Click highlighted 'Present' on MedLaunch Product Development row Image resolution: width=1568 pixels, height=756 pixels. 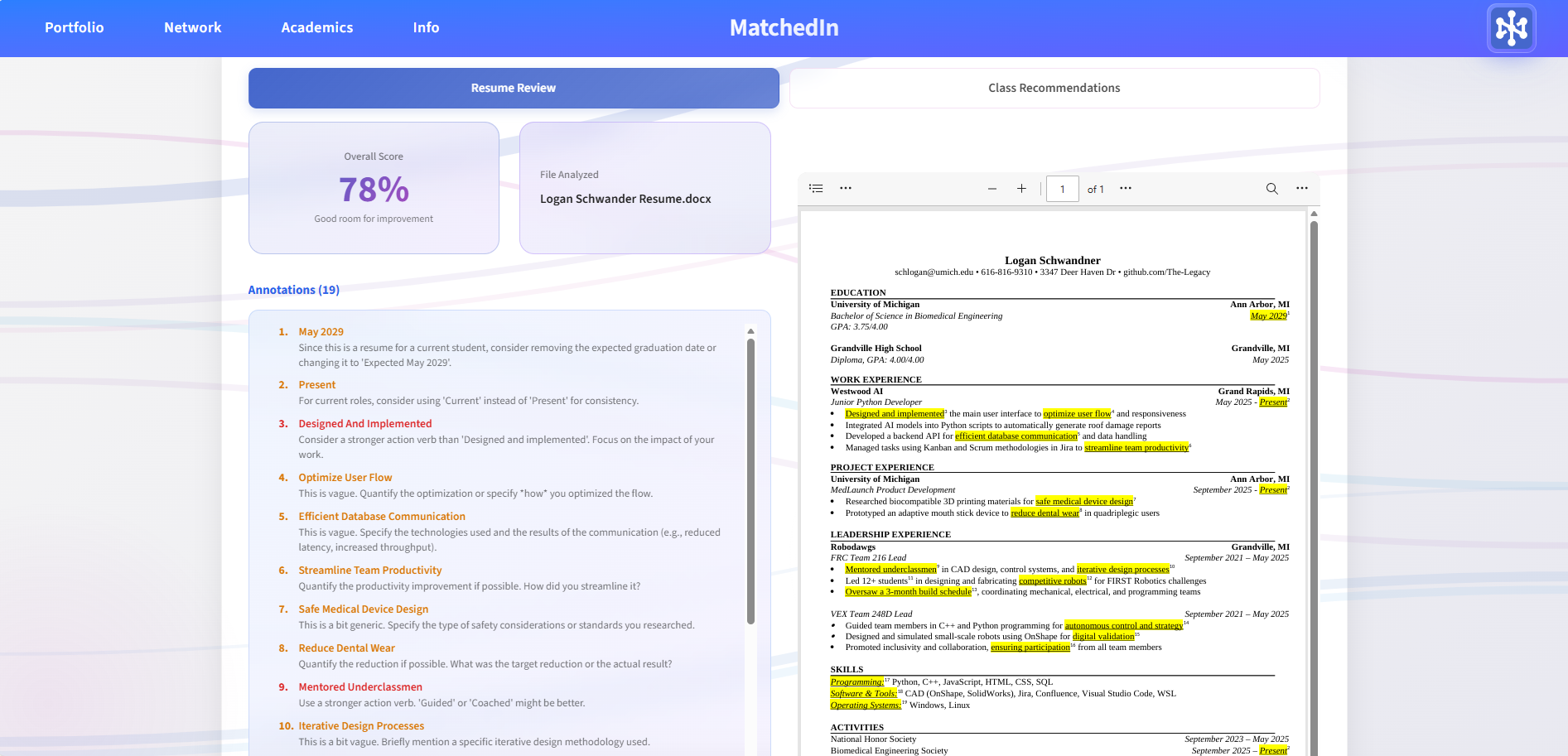1273,489
